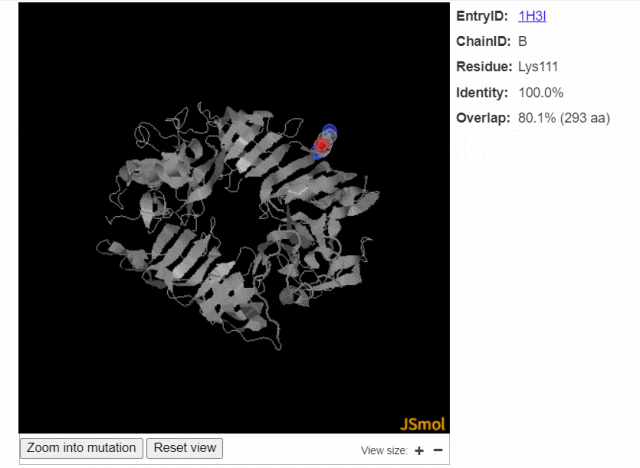Open the 1H3I entry link
640x468 pixels.
coord(532,16)
